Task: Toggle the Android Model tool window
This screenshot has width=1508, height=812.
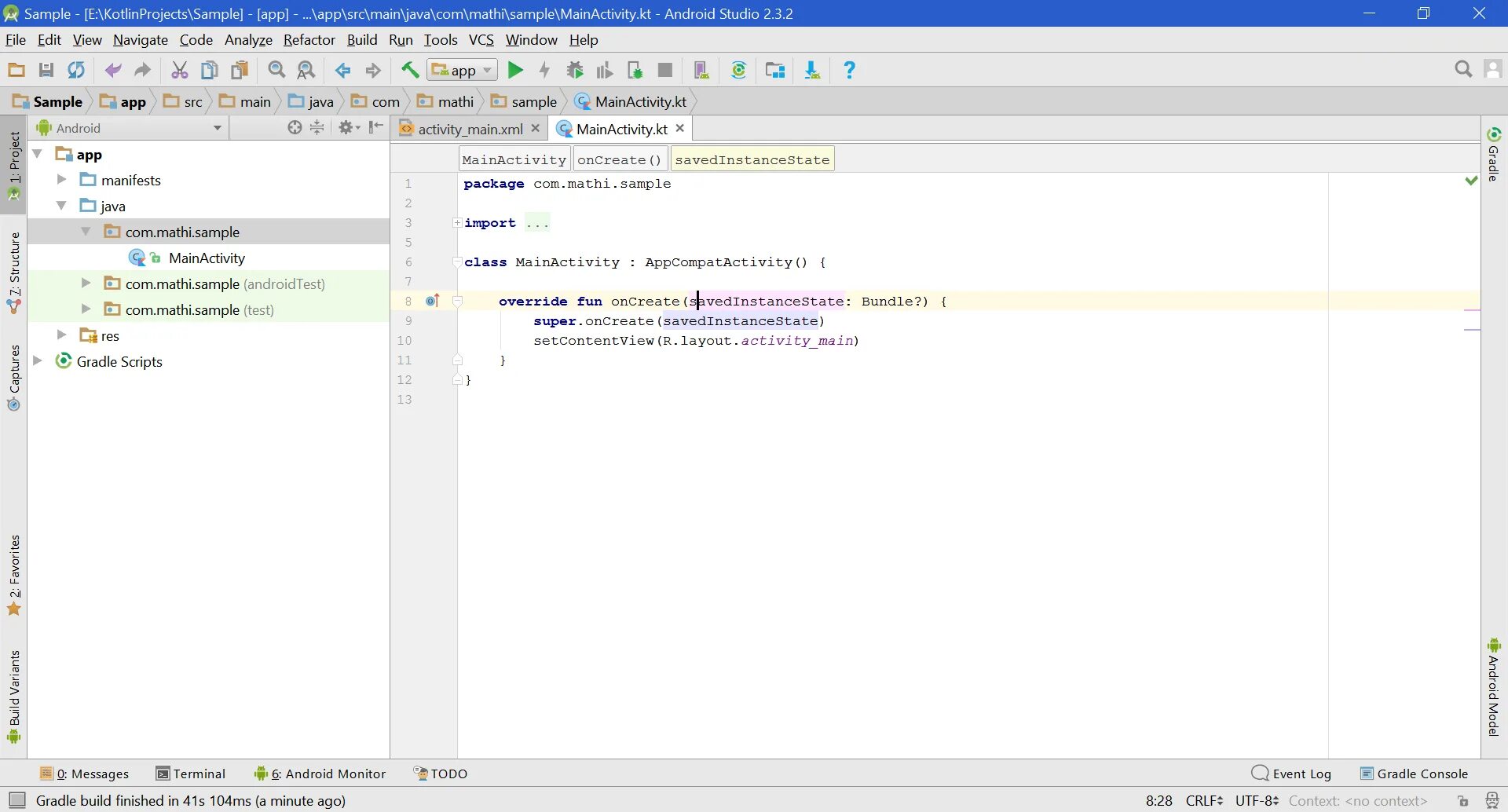Action: (1494, 687)
